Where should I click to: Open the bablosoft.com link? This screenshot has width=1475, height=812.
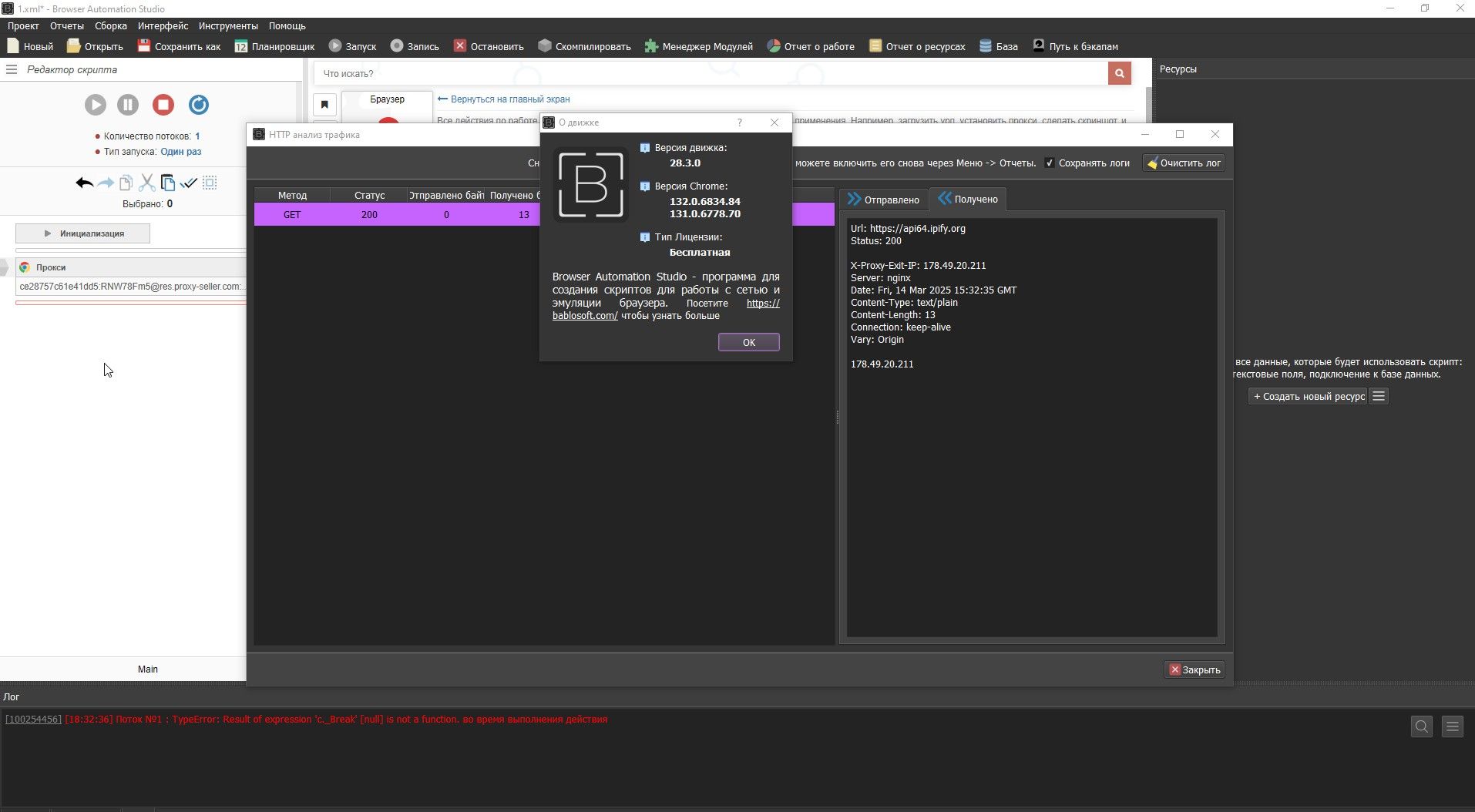585,316
